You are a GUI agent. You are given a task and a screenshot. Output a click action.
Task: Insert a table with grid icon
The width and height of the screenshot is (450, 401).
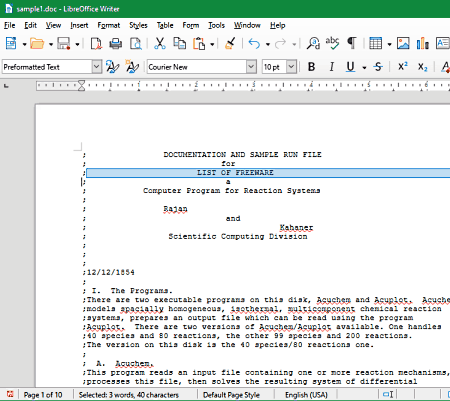pos(376,43)
